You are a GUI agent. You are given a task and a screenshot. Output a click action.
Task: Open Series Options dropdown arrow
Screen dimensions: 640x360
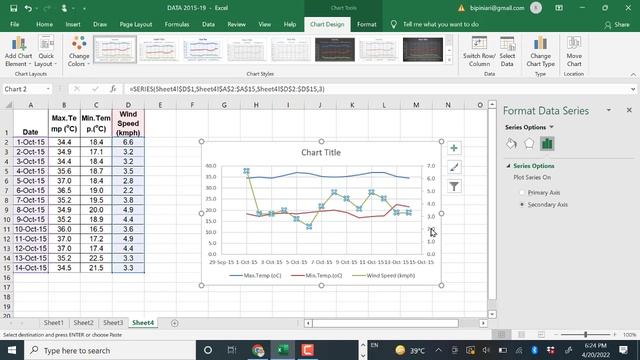click(x=551, y=127)
